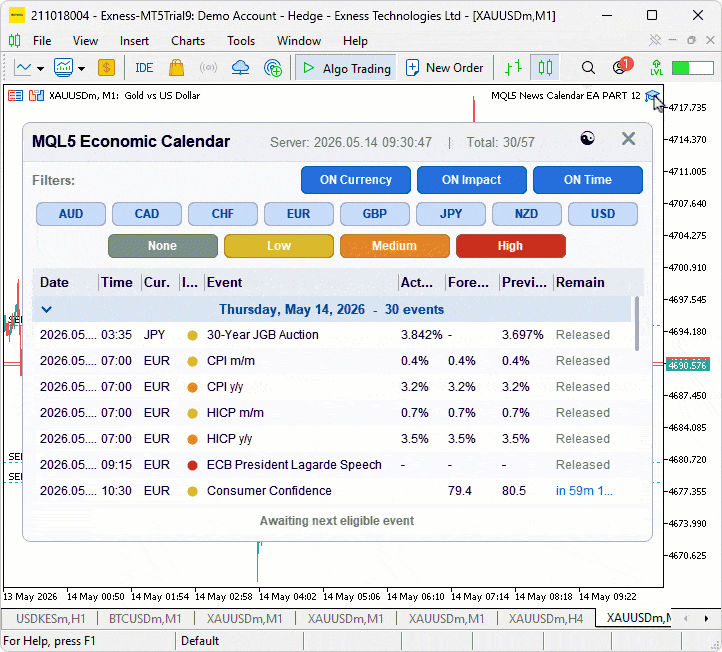This screenshot has height=652, width=722.
Task: Toggle the ON Time filter
Action: click(588, 180)
